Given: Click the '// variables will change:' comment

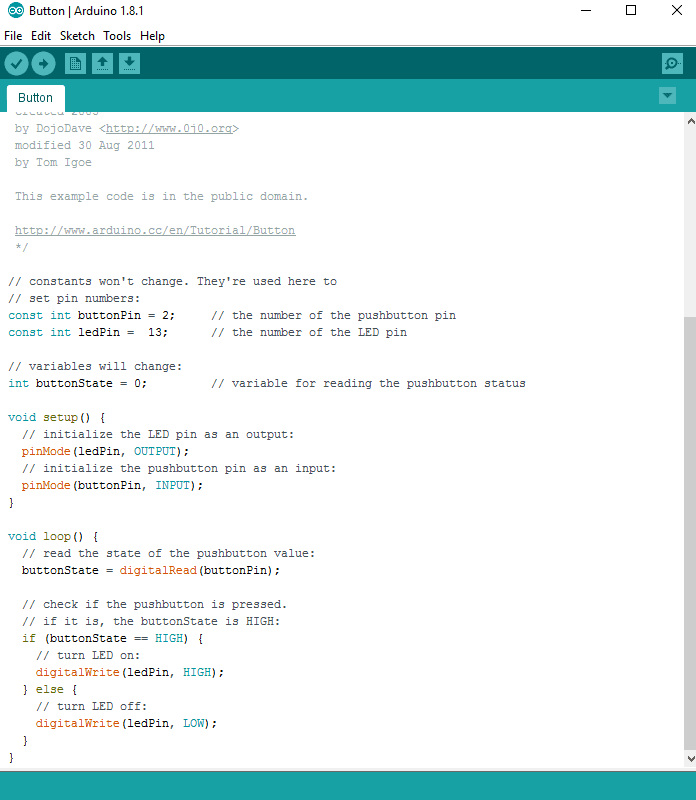Looking at the screenshot, I should [95, 366].
